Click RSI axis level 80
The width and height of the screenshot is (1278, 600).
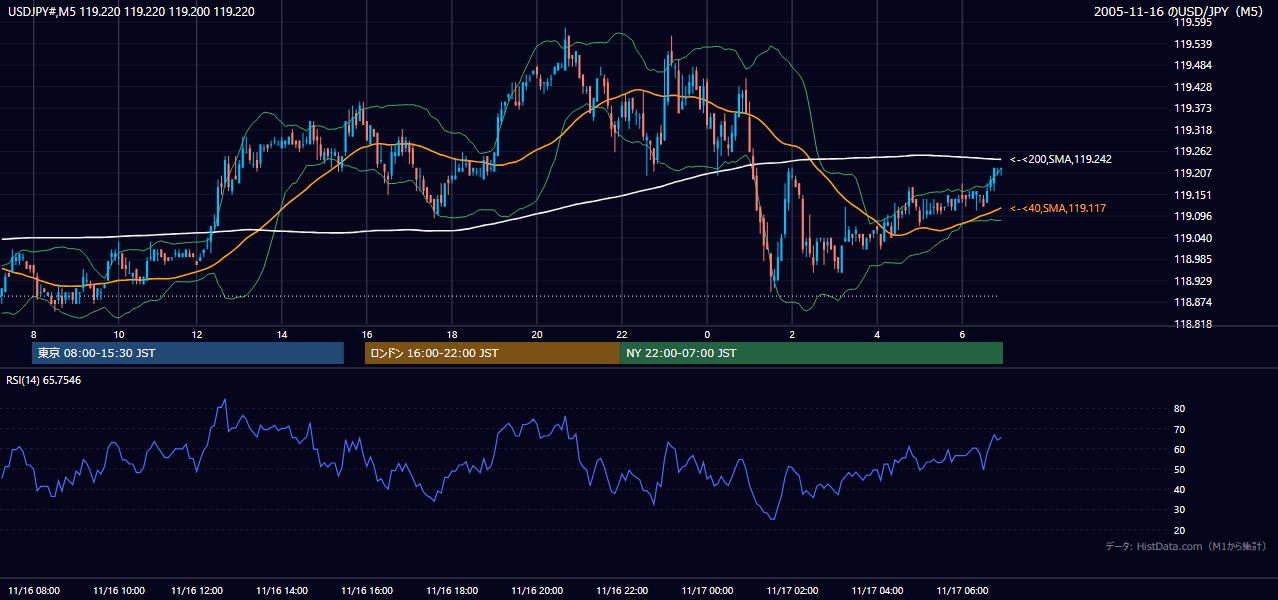[1179, 409]
